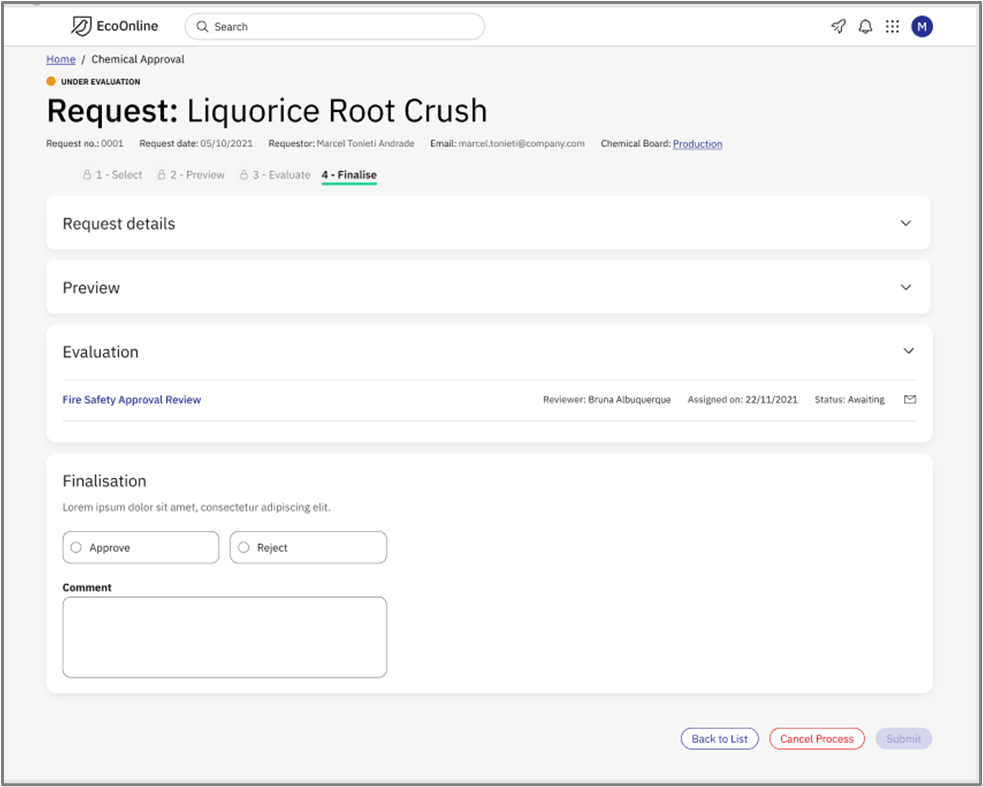The height and width of the screenshot is (787, 983).
Task: Click the magnifier search icon
Action: [x=203, y=27]
